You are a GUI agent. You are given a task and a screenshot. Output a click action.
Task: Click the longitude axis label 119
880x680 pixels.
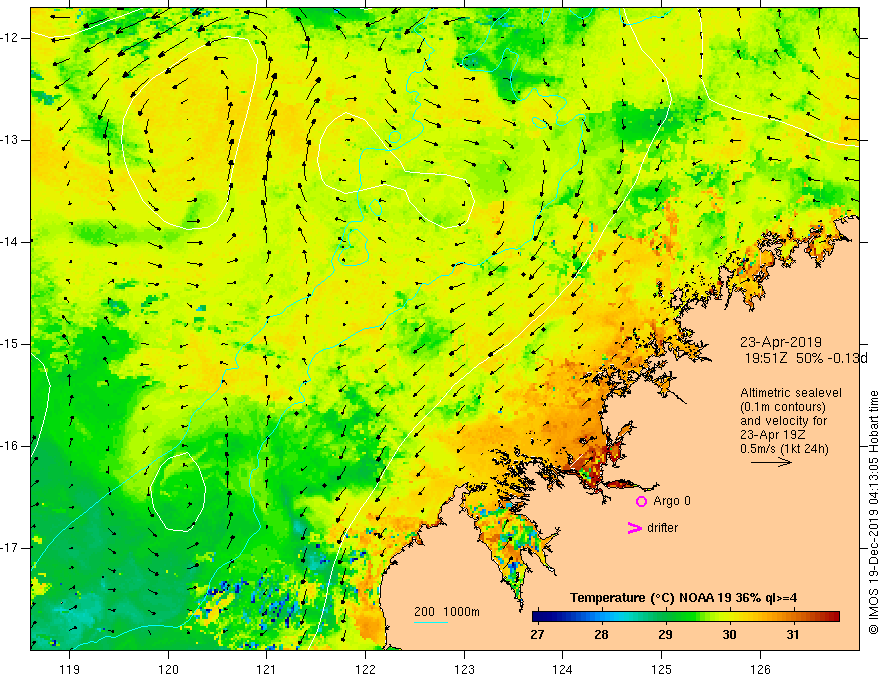[x=70, y=669]
